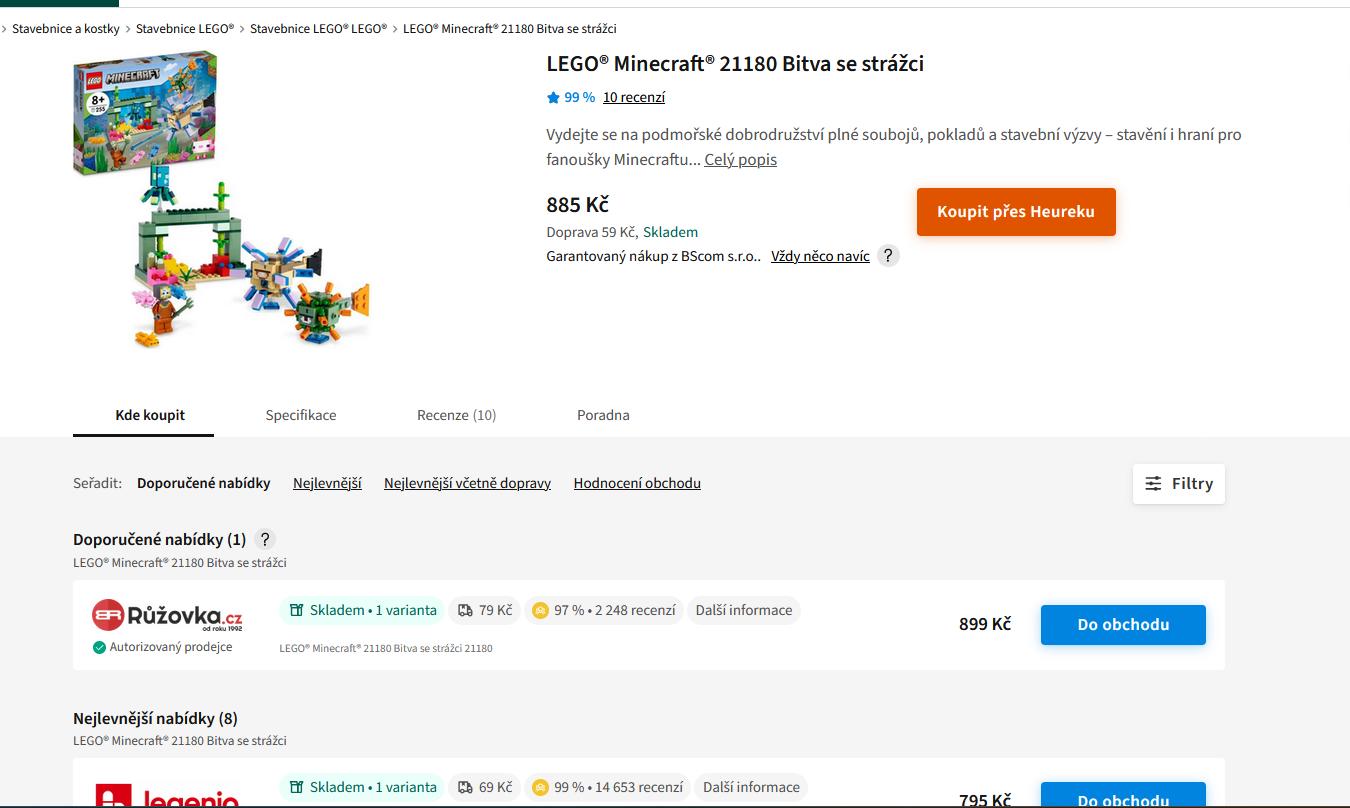The height and width of the screenshot is (808, 1350).
Task: Open Další informace for the Růžovka offer
Action: [744, 611]
